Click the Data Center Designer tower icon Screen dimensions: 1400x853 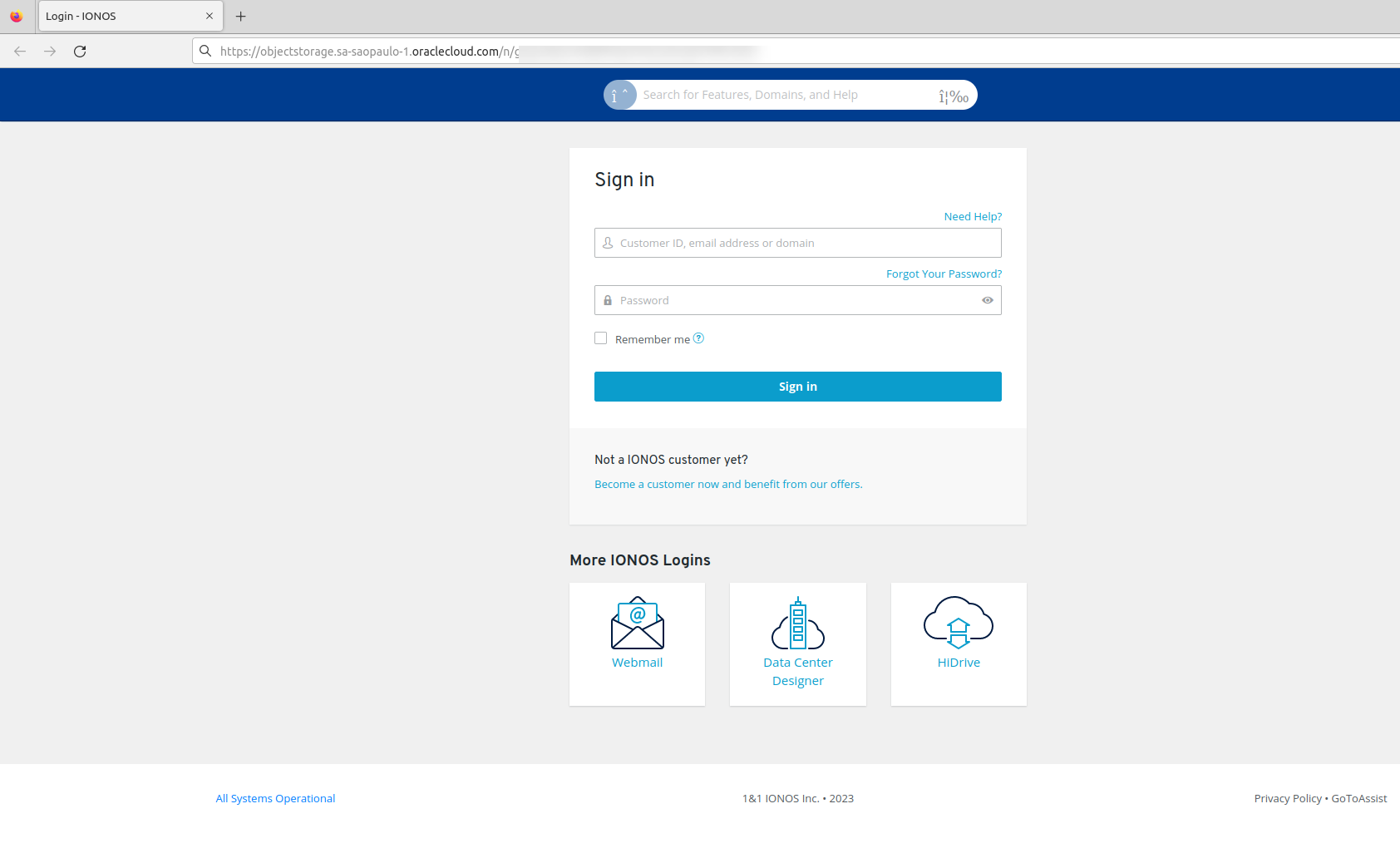tap(798, 622)
